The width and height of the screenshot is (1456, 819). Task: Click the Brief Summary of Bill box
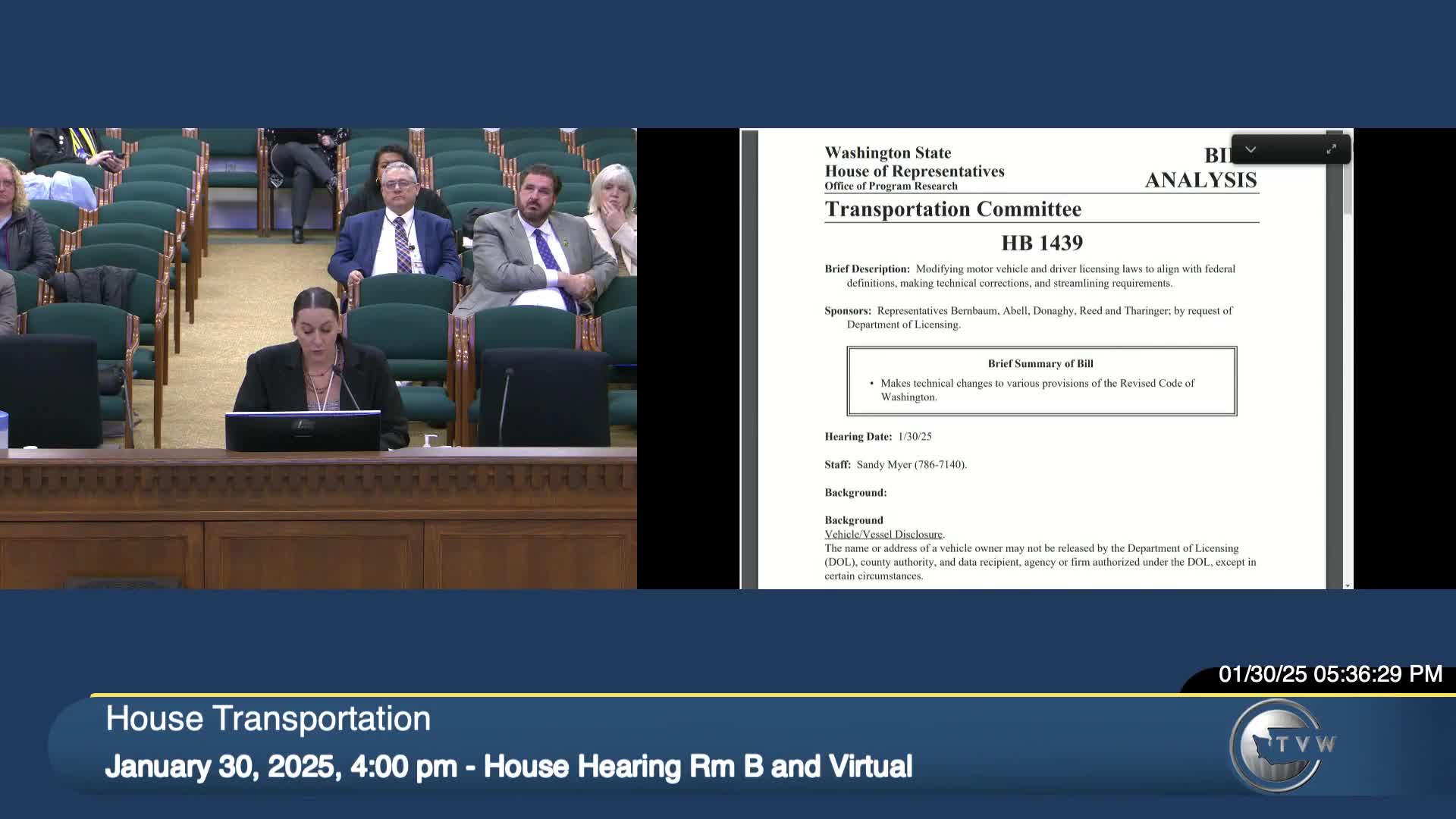[x=1041, y=381]
